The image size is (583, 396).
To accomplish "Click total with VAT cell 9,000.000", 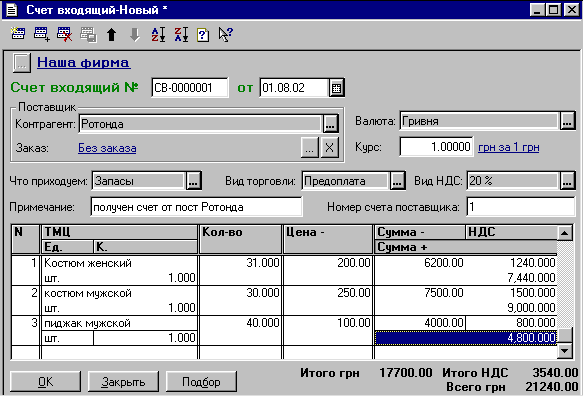I will point(466,308).
